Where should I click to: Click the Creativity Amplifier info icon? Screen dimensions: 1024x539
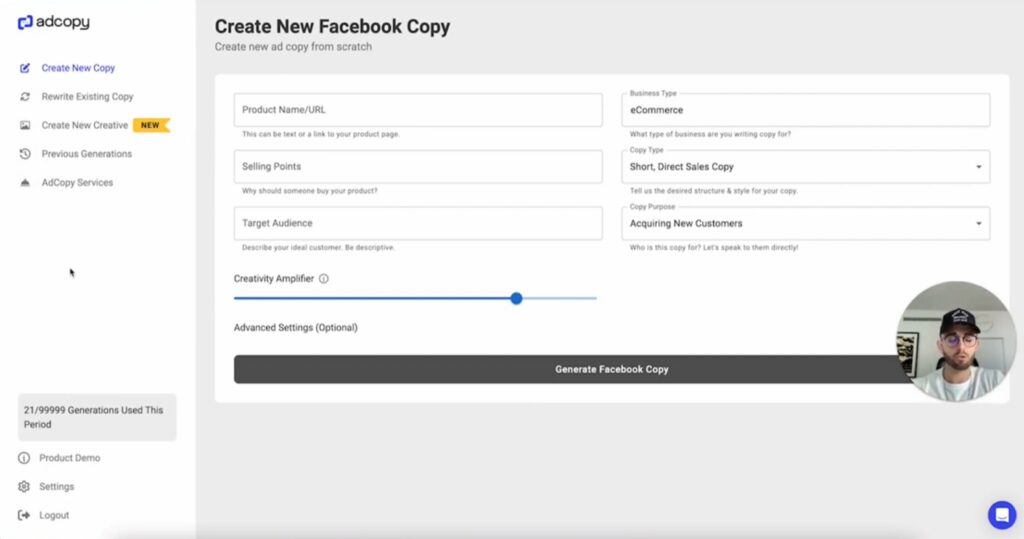click(324, 279)
